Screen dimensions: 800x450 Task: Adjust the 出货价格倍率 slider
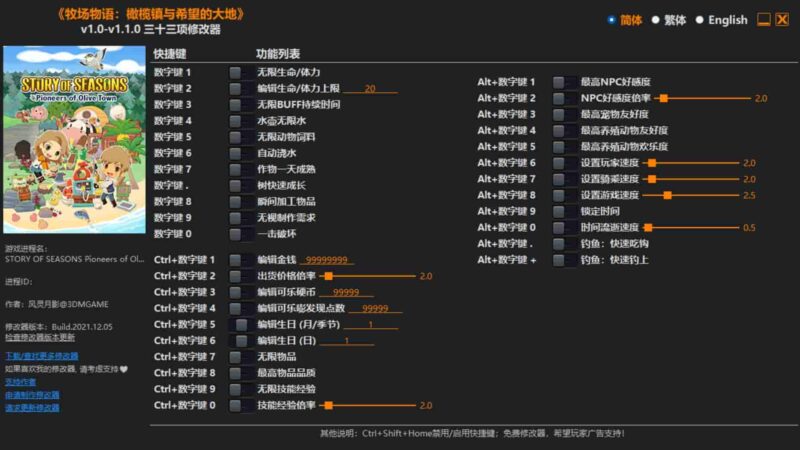coord(367,276)
